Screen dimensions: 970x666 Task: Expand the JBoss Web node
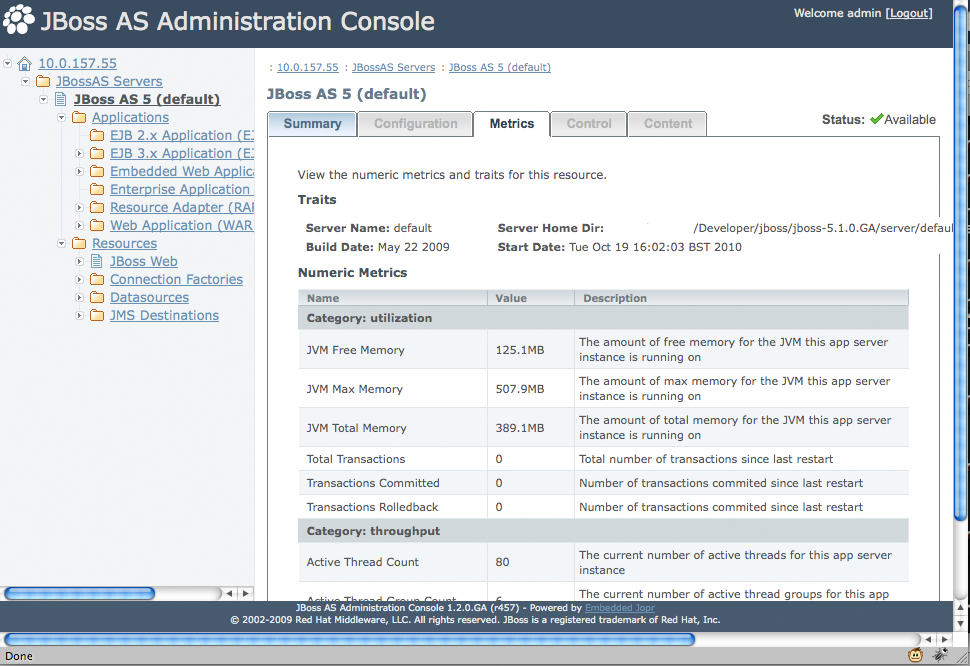pos(79,261)
